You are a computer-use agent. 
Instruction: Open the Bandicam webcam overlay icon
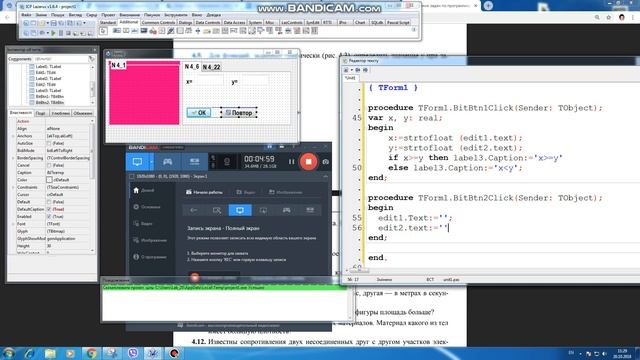[x=227, y=162]
